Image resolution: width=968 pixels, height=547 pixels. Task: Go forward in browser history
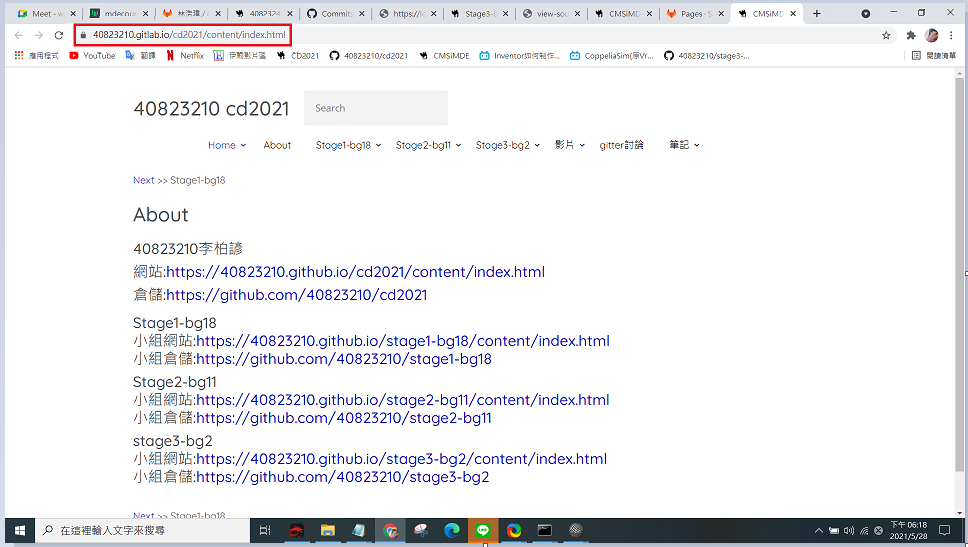[38, 35]
